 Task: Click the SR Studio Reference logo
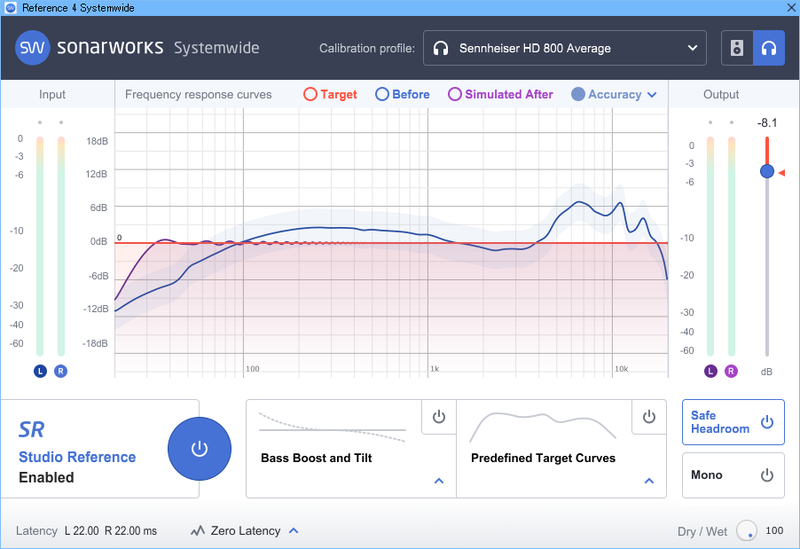coord(31,430)
